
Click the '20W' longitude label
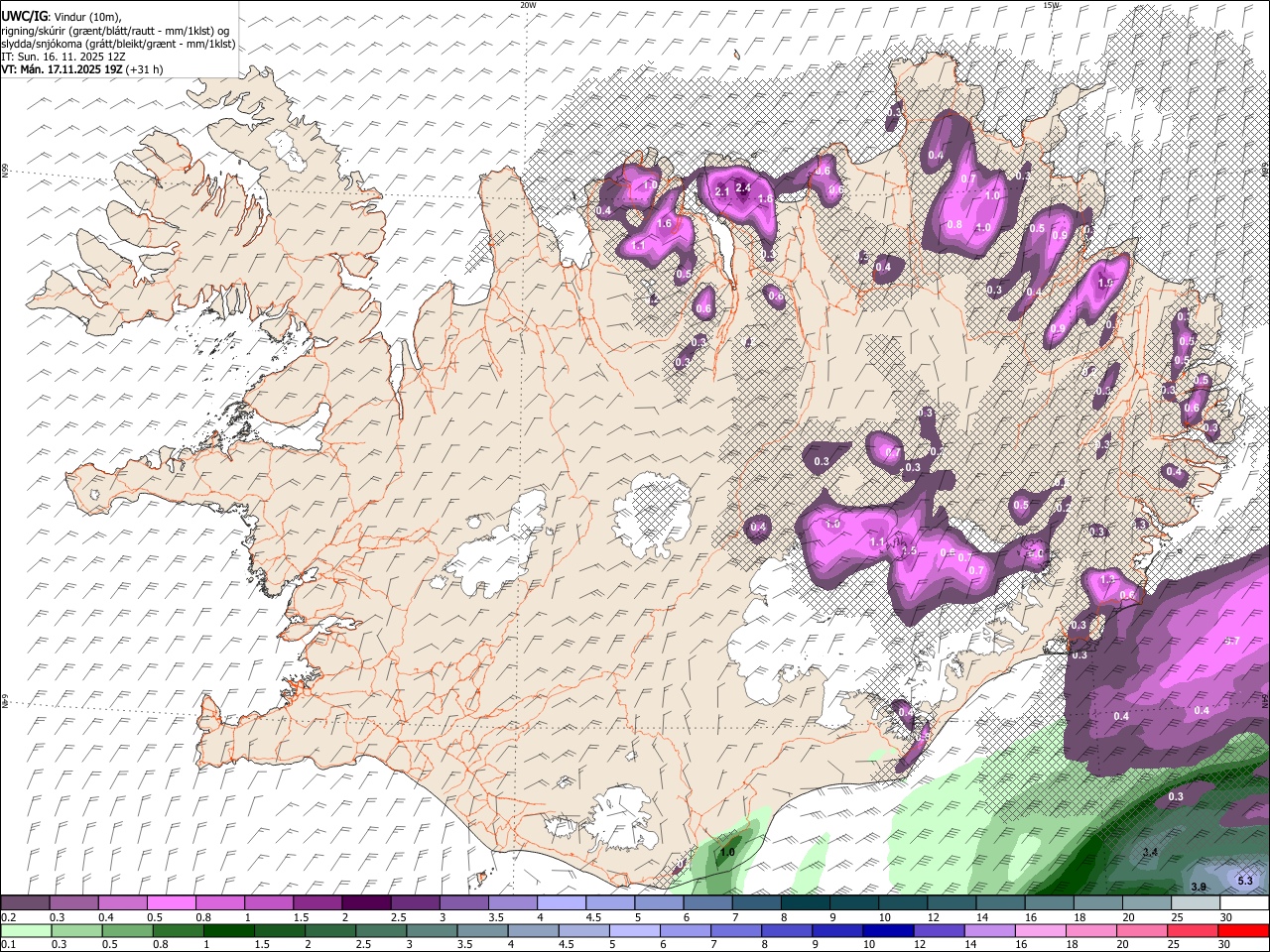click(528, 5)
